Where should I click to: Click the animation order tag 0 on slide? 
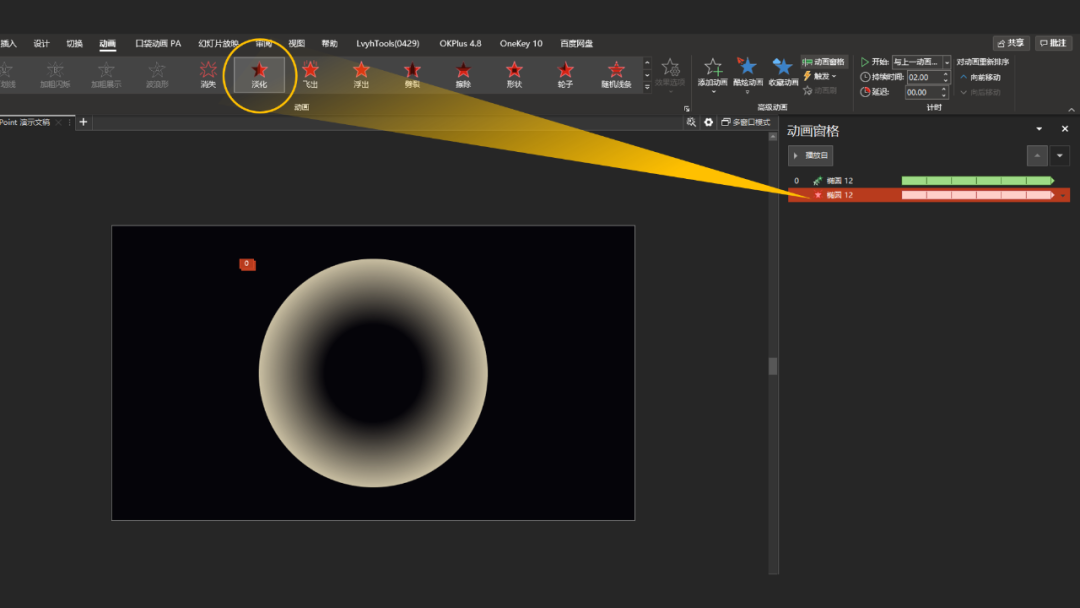point(247,264)
